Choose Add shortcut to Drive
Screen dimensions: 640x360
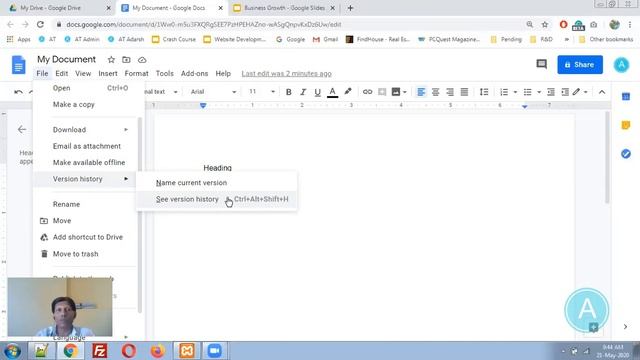(x=87, y=237)
